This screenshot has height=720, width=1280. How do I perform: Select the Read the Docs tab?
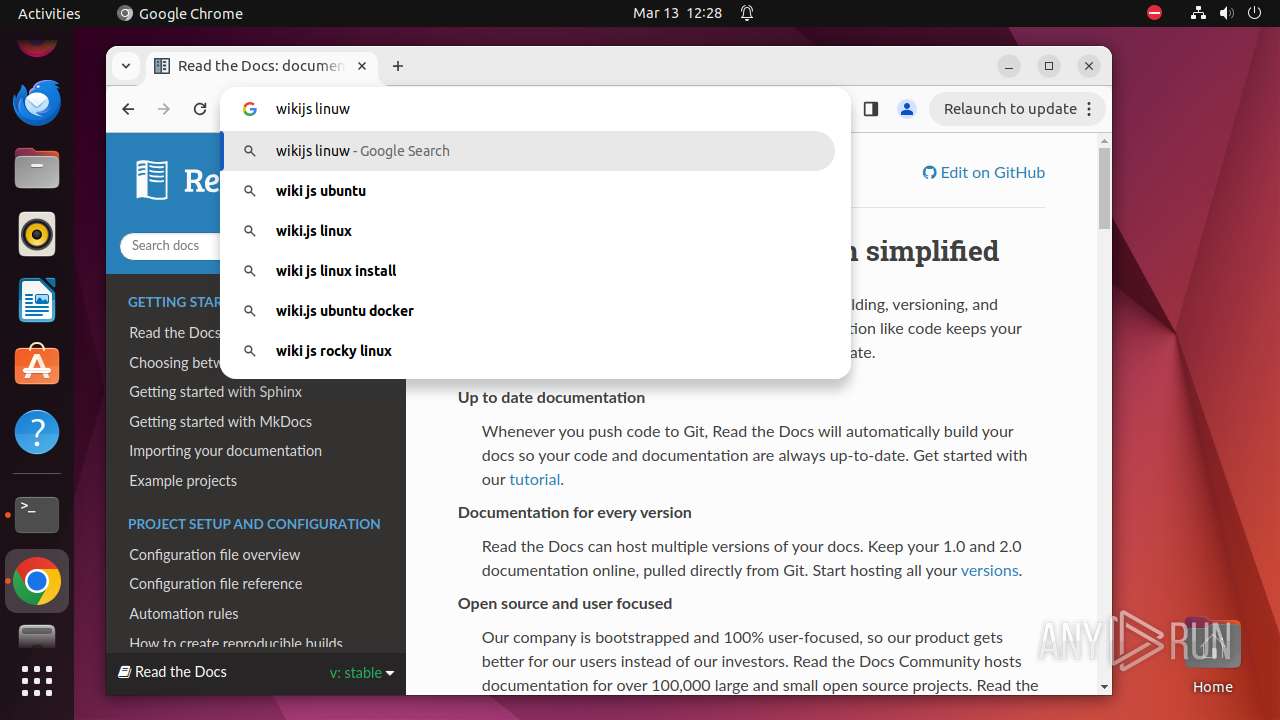pos(262,66)
